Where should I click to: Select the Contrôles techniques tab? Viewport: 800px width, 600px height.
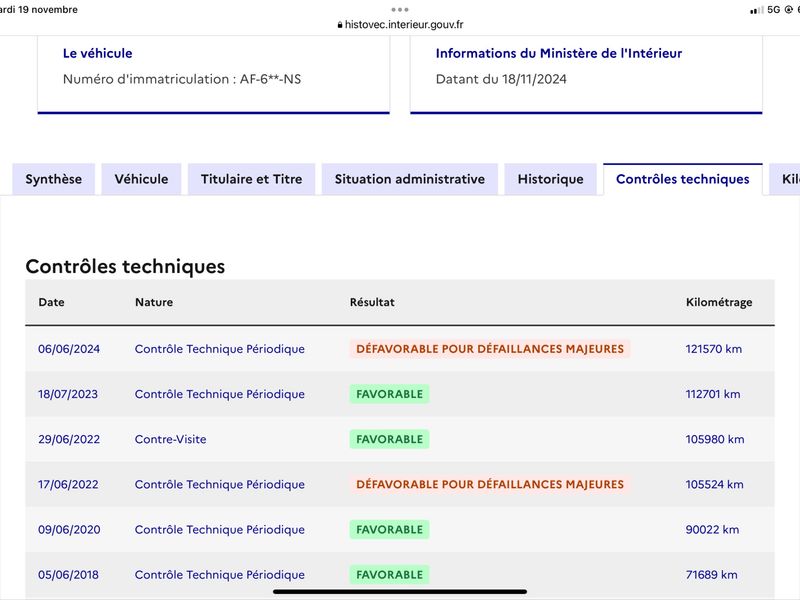(683, 179)
